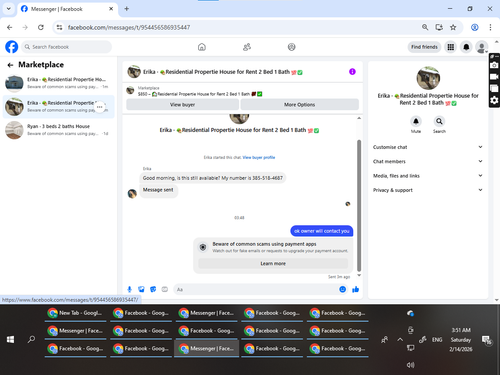Image resolution: width=500 pixels, height=375 pixels.
Task: Open three-dot options on selected Erika chat
Action: [x=99, y=107]
